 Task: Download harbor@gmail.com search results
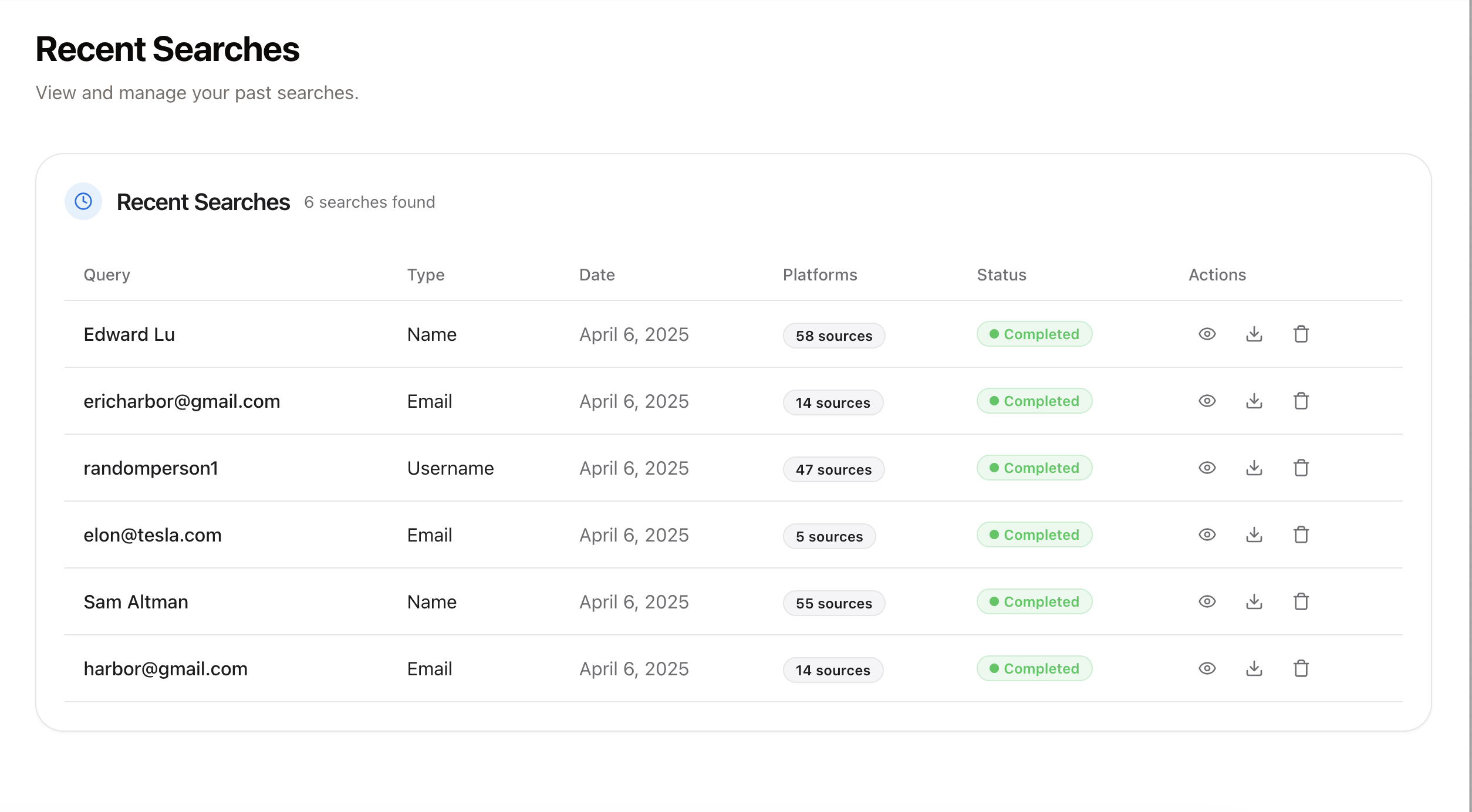pyautogui.click(x=1254, y=669)
